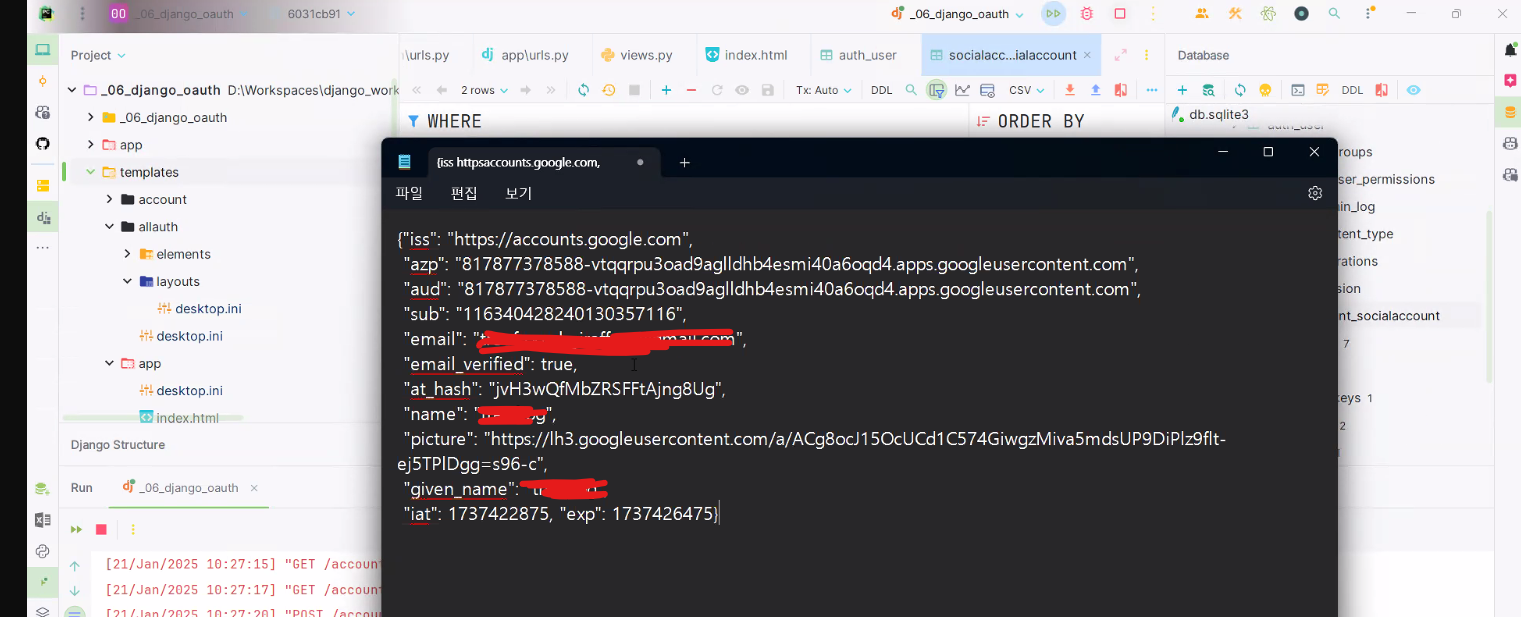
Task: Open the Tx: Auto transaction dropdown
Action: pos(824,90)
